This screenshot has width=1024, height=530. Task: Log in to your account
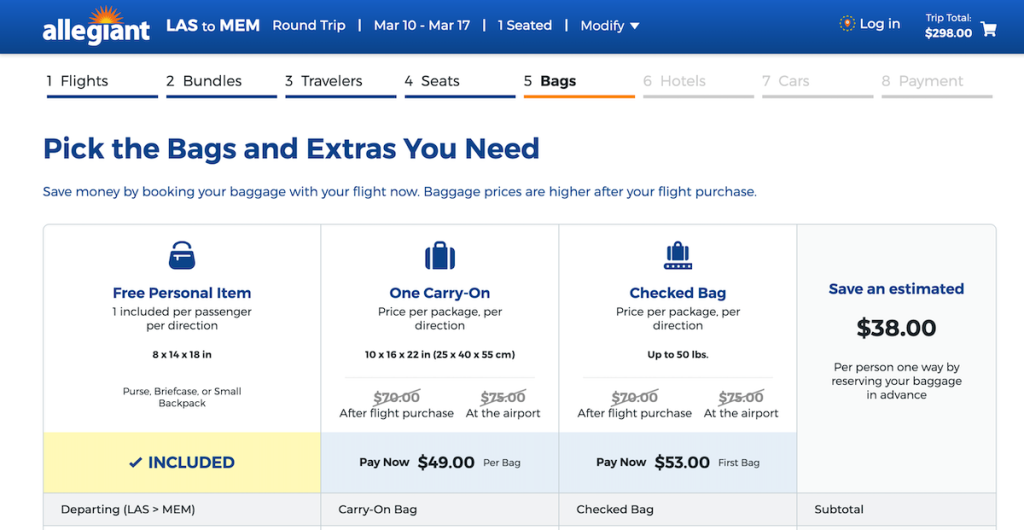(x=879, y=24)
